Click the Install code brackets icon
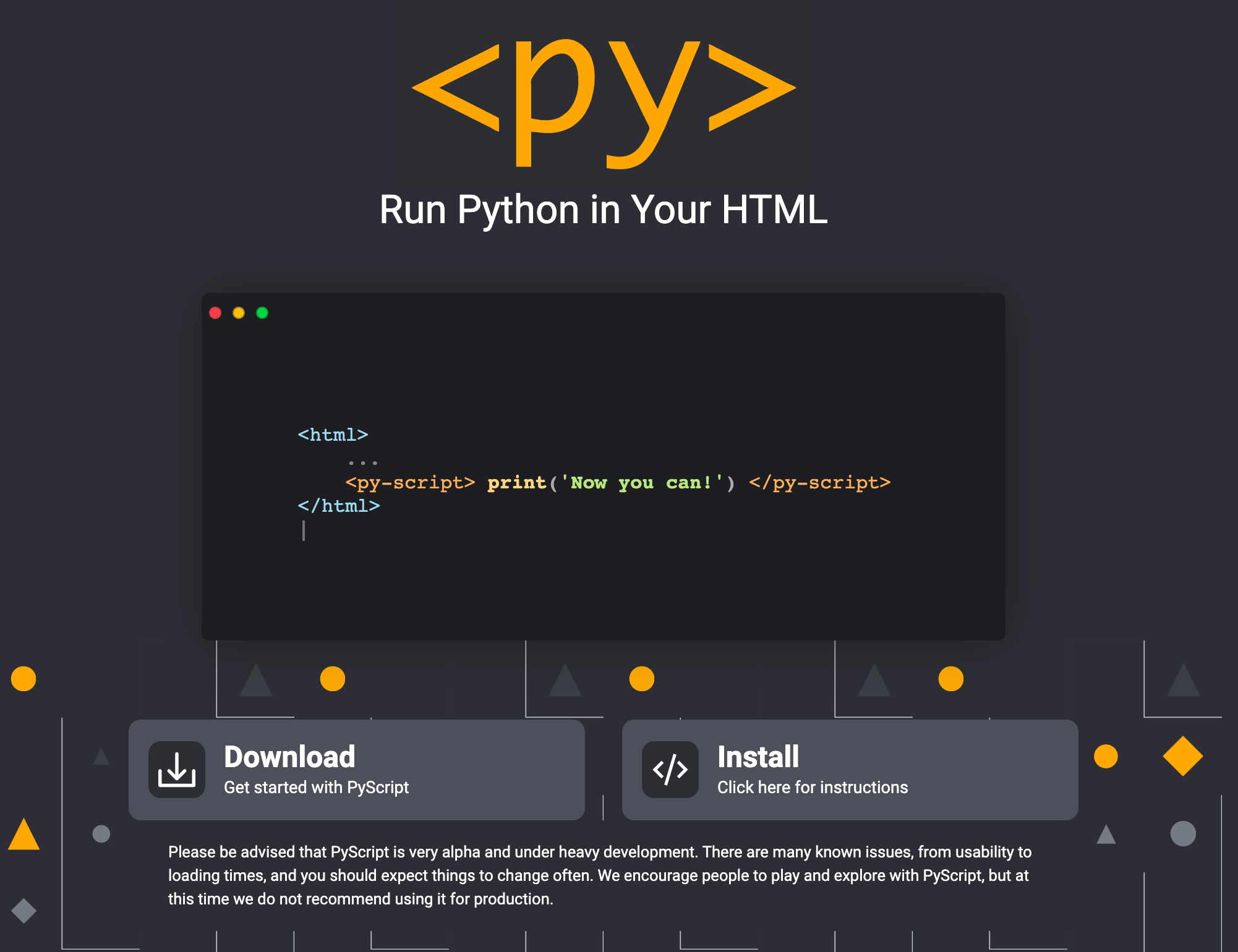This screenshot has height=952, width=1238. [670, 770]
